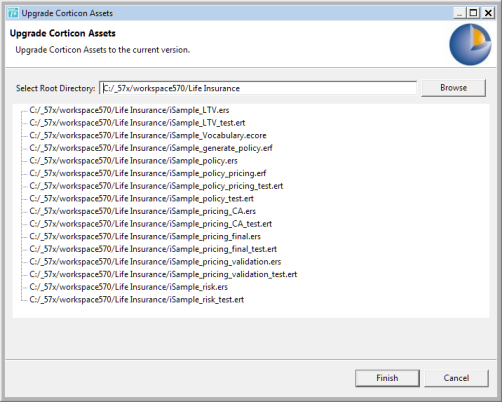Cancel the asset upgrade dialog
The image size is (502, 402).
tap(456, 378)
